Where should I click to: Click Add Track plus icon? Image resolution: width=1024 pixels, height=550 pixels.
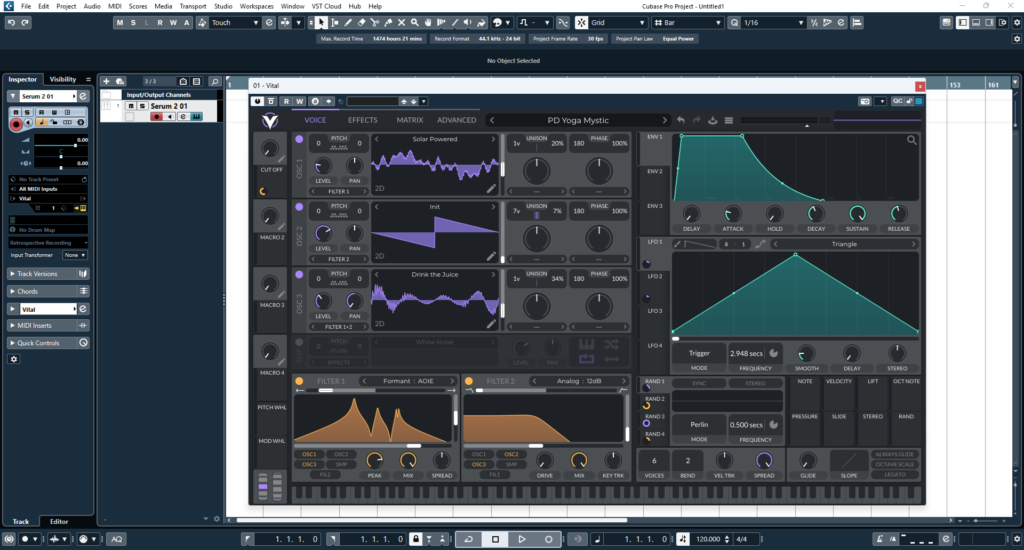click(x=106, y=81)
